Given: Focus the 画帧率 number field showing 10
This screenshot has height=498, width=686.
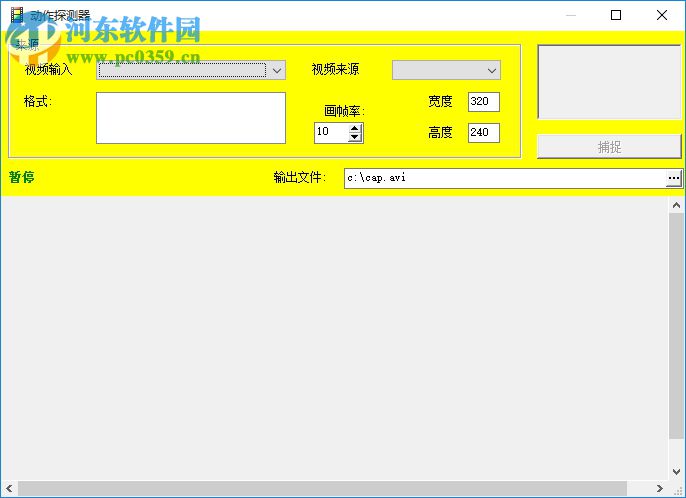Looking at the screenshot, I should coord(332,133).
